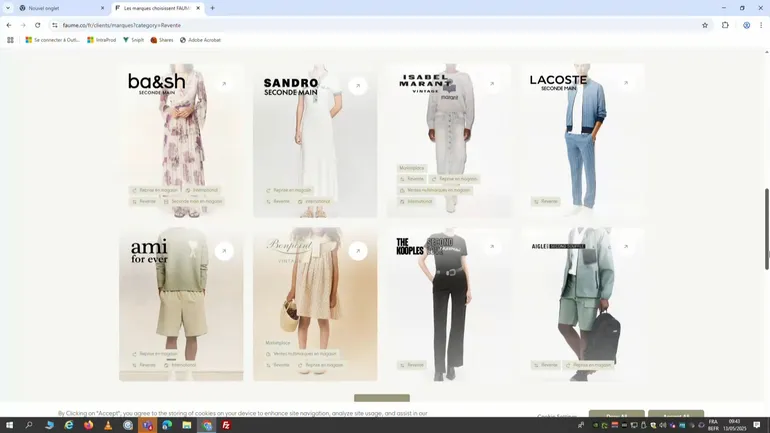Open the browser extensions menu
The width and height of the screenshot is (770, 433).
(725, 25)
